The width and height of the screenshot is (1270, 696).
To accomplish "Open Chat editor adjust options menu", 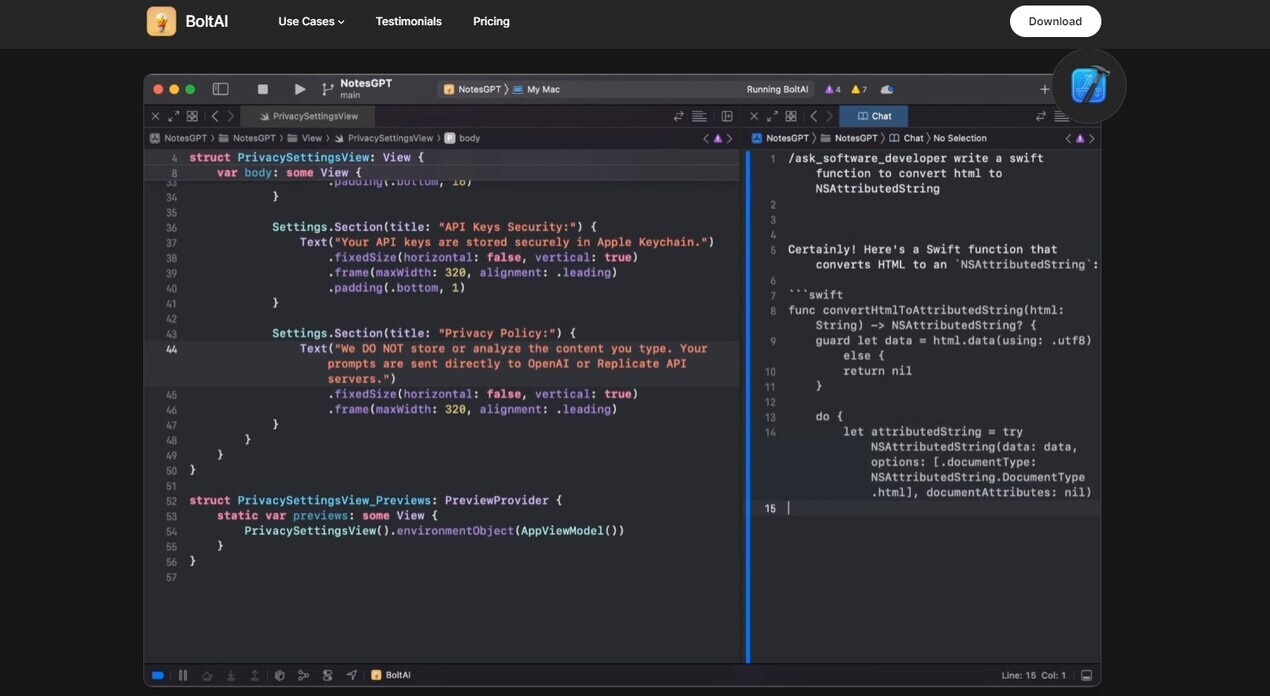I will pyautogui.click(x=1062, y=116).
